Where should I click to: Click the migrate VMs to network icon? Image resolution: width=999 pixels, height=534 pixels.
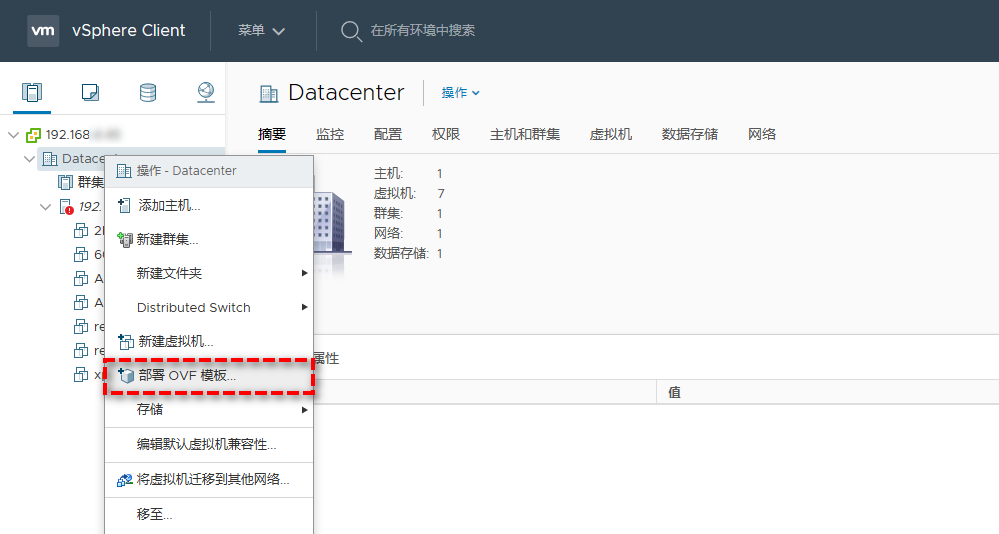(x=125, y=480)
